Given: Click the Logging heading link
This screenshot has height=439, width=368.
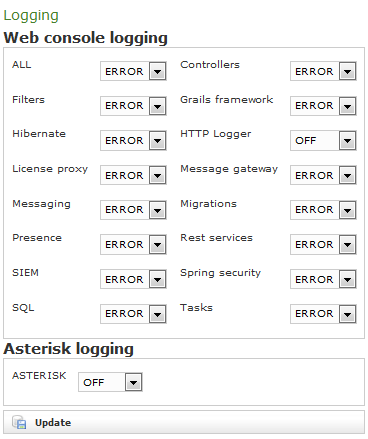Looking at the screenshot, I should tap(31, 16).
